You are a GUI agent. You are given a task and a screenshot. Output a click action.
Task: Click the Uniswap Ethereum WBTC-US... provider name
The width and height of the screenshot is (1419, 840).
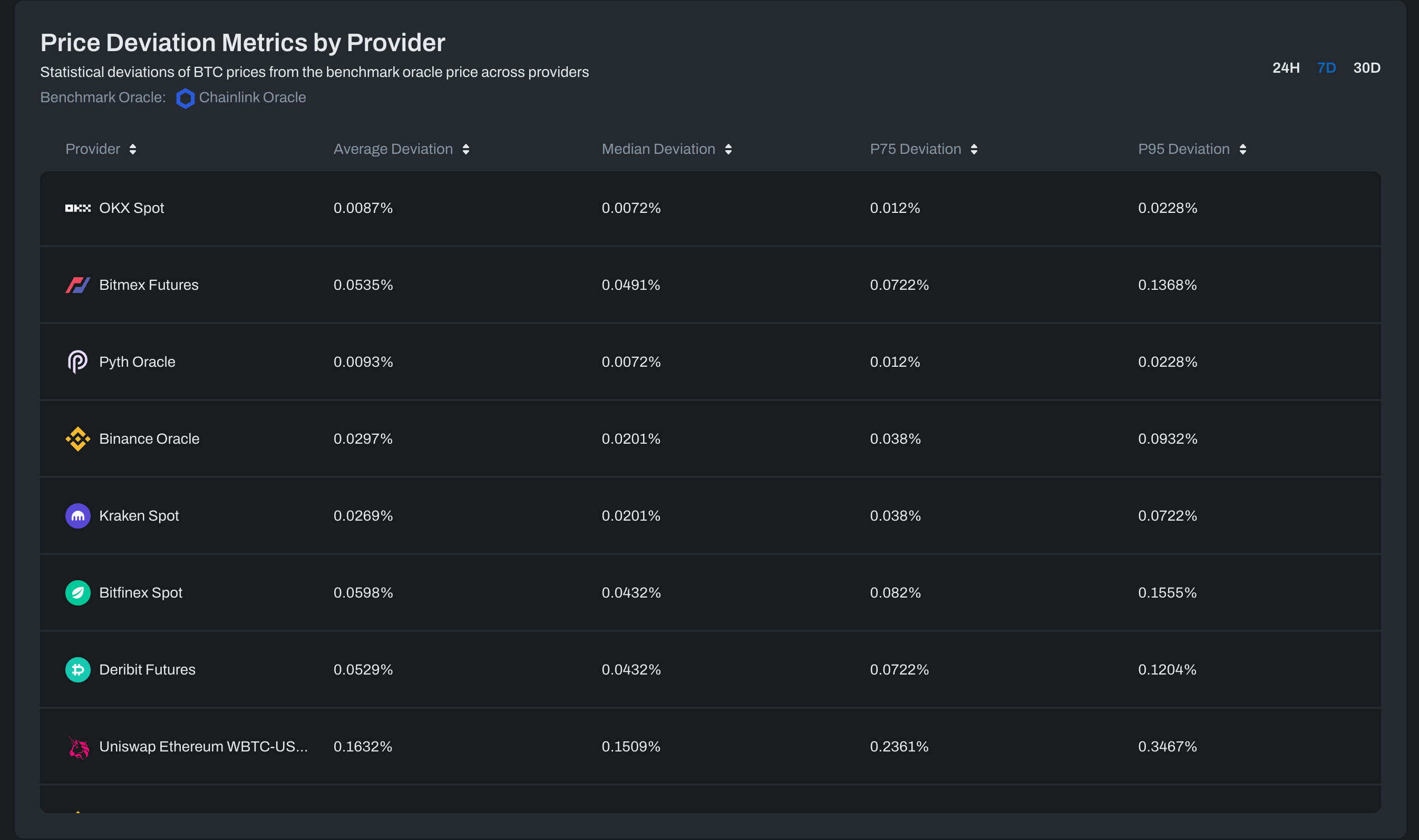click(x=203, y=747)
